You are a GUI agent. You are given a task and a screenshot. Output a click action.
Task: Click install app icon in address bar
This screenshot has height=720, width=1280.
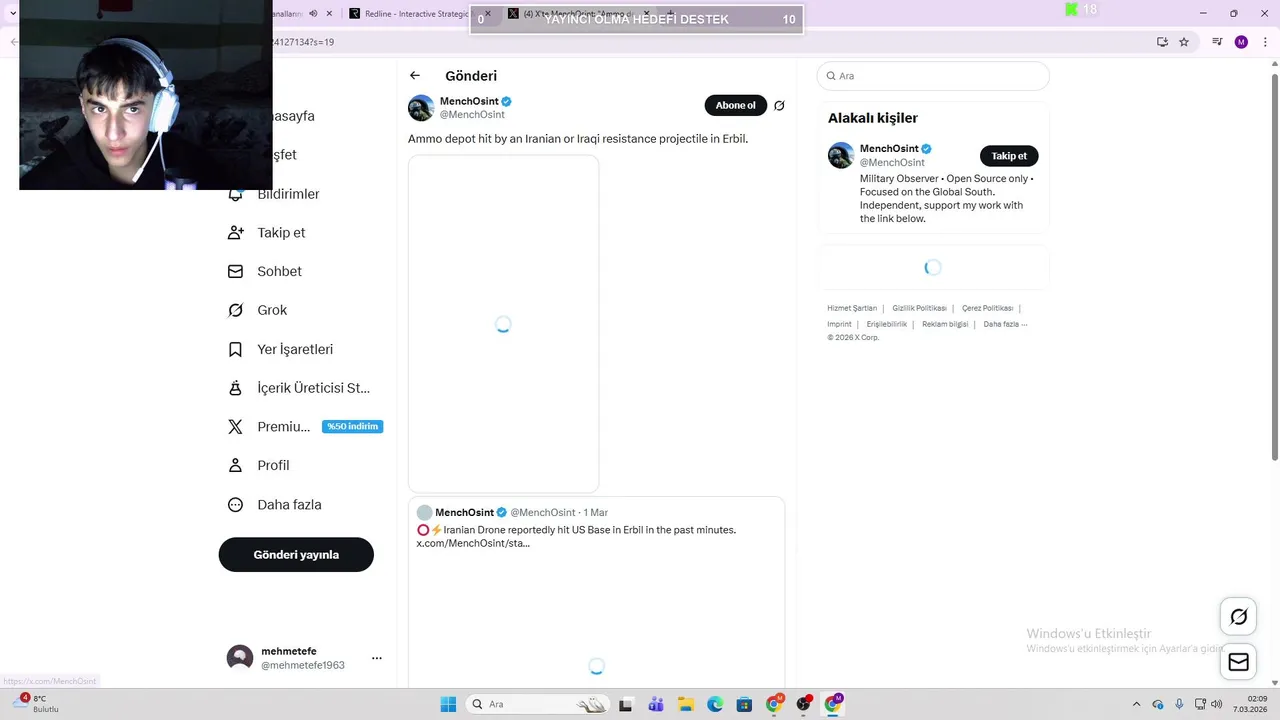(1162, 42)
